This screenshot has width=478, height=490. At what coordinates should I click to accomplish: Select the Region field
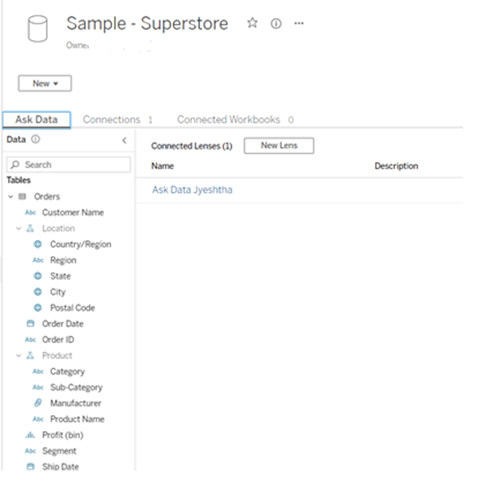click(63, 260)
